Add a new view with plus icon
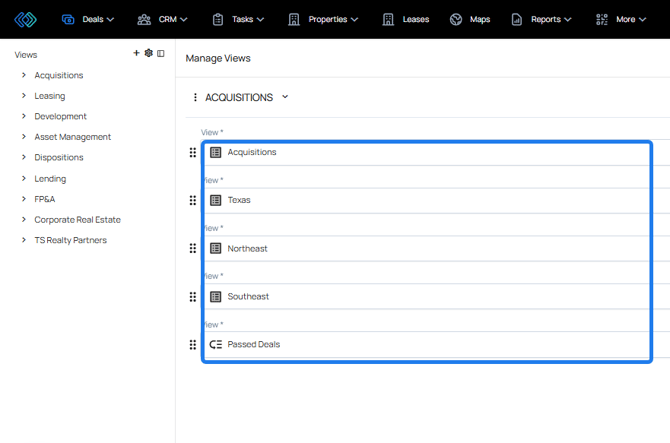670x443 pixels. click(136, 53)
